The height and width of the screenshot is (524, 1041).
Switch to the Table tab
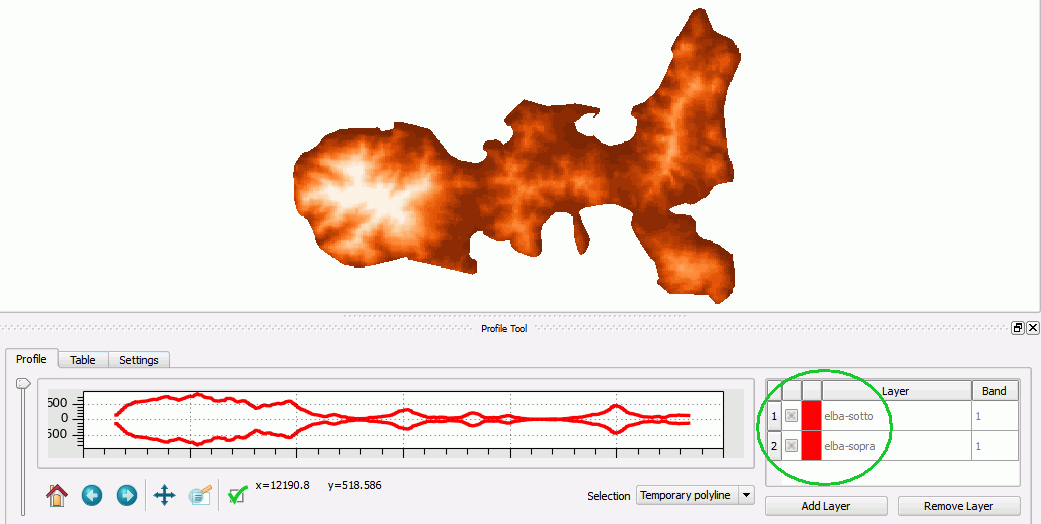(83, 360)
